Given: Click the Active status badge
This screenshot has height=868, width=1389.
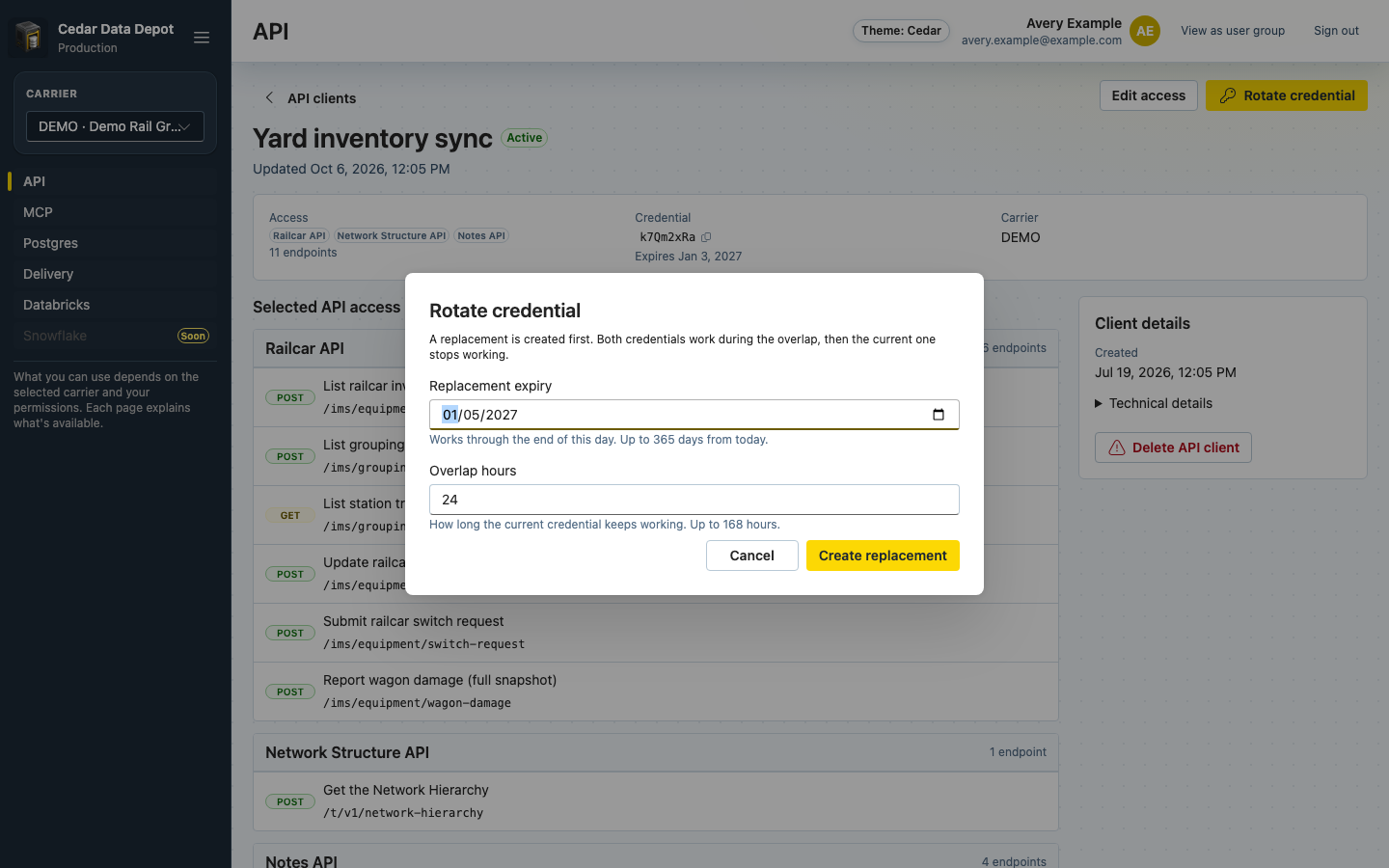Looking at the screenshot, I should pos(525,138).
